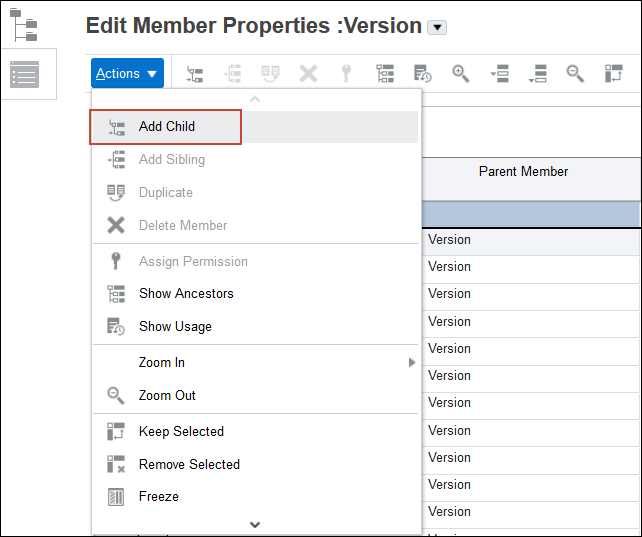
Task: Open the dimension hierarchy tree icon in sidebar
Action: pyautogui.click(x=24, y=25)
